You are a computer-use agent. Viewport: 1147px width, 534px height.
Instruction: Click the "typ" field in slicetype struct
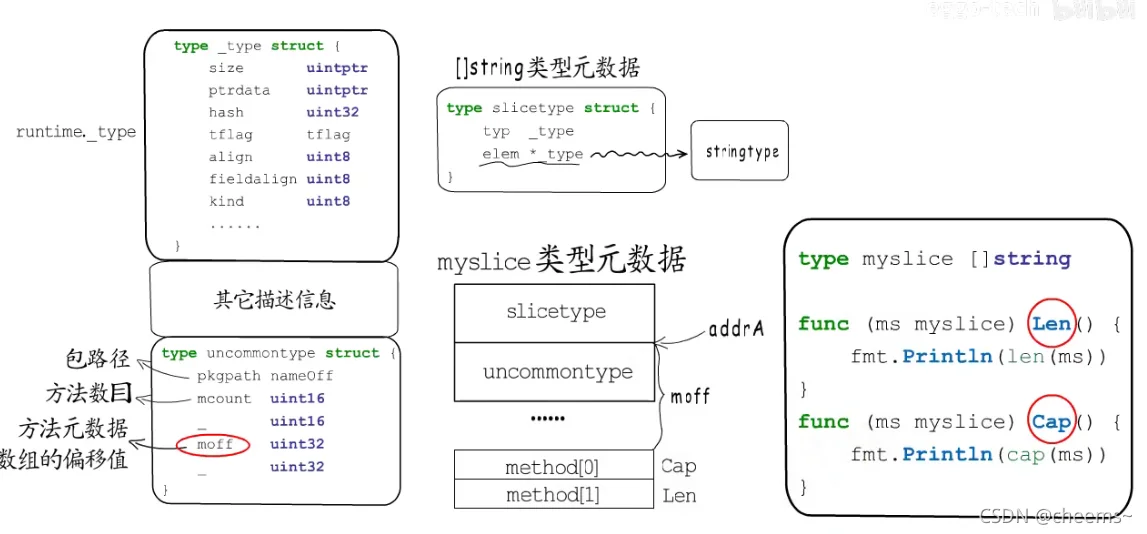[497, 132]
